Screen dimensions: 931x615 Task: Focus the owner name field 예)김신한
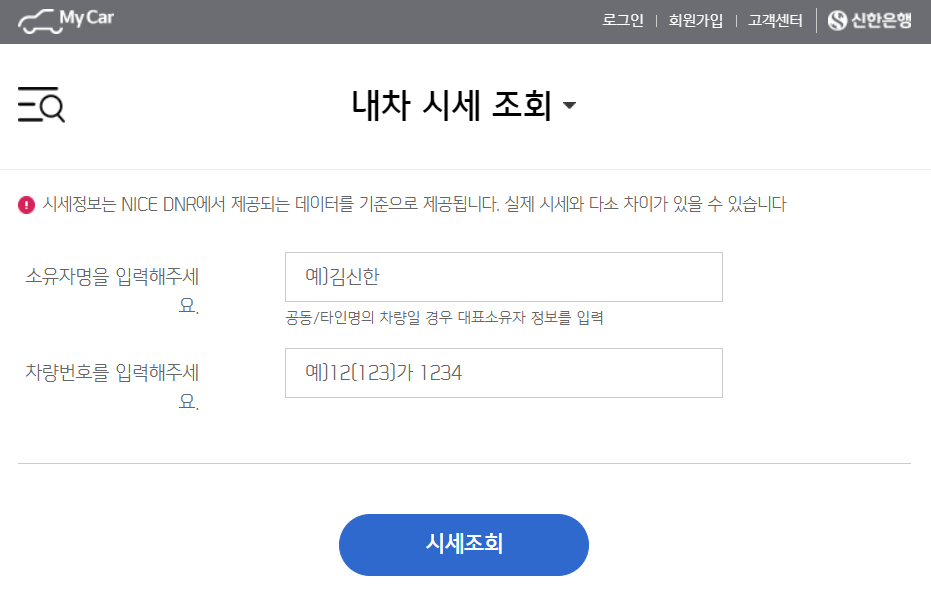coord(504,277)
